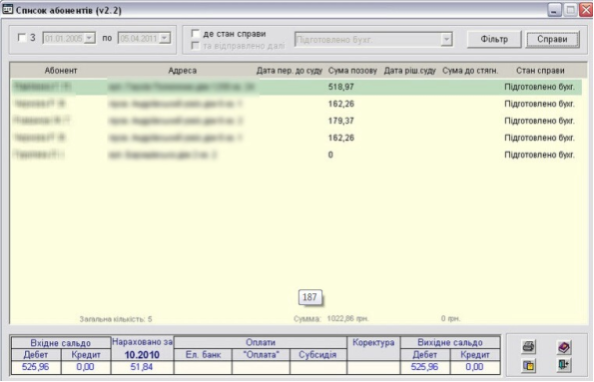Click the "Сума позову" column header
The width and height of the screenshot is (594, 382).
tap(352, 70)
